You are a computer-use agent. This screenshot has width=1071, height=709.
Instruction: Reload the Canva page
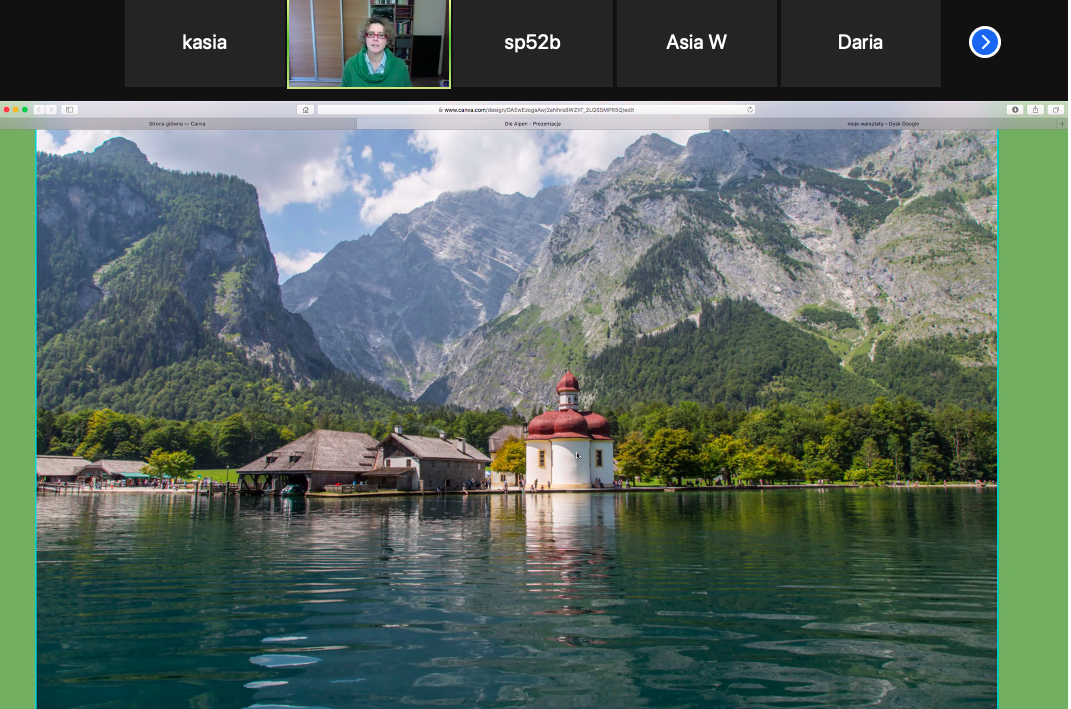tap(749, 109)
